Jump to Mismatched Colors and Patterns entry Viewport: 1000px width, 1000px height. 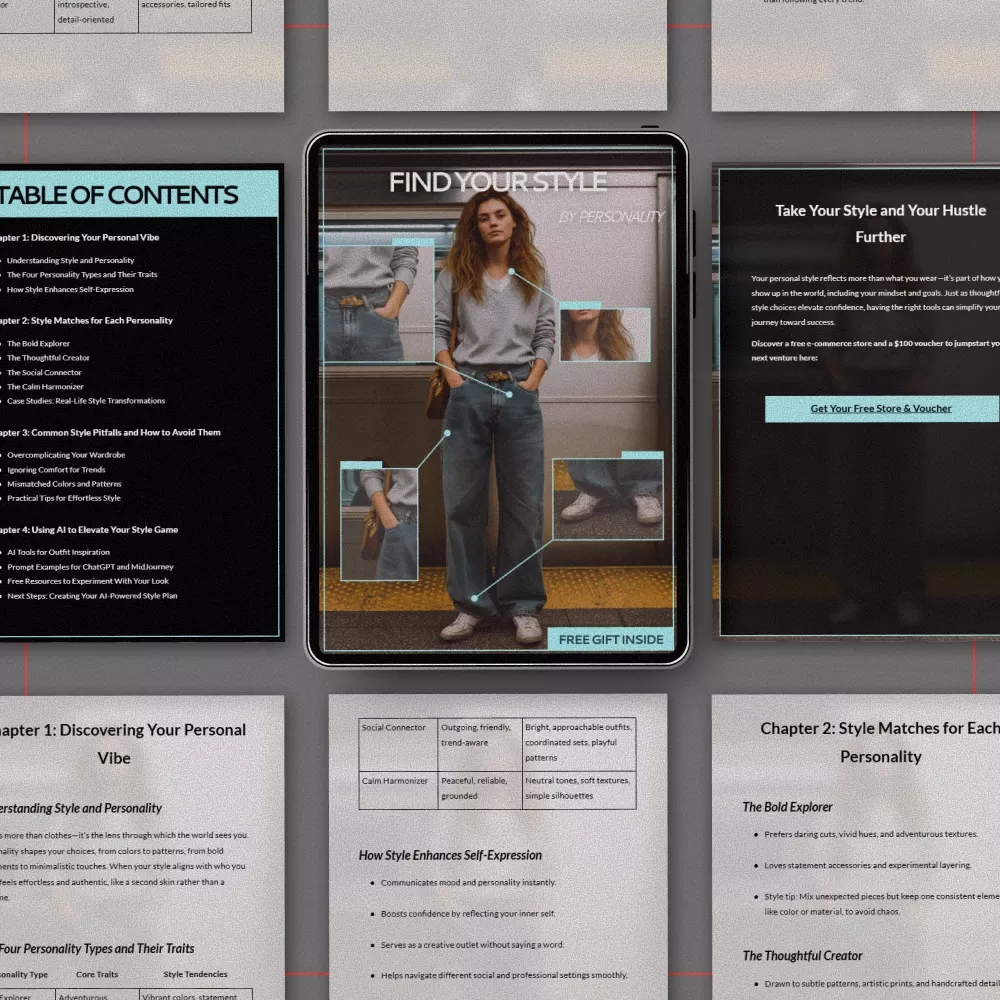click(x=64, y=484)
